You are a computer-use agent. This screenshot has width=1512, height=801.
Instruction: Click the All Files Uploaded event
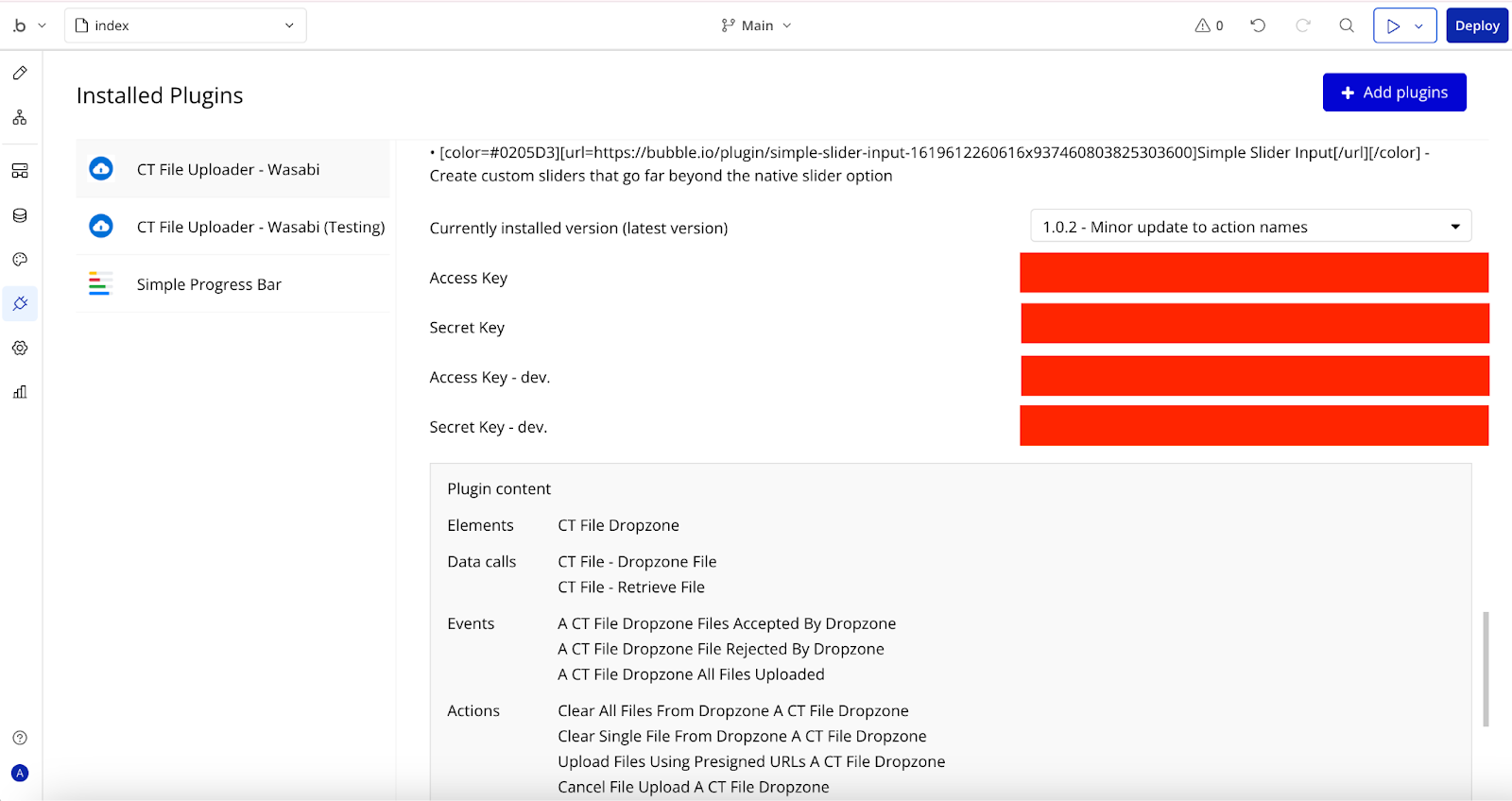pos(691,674)
